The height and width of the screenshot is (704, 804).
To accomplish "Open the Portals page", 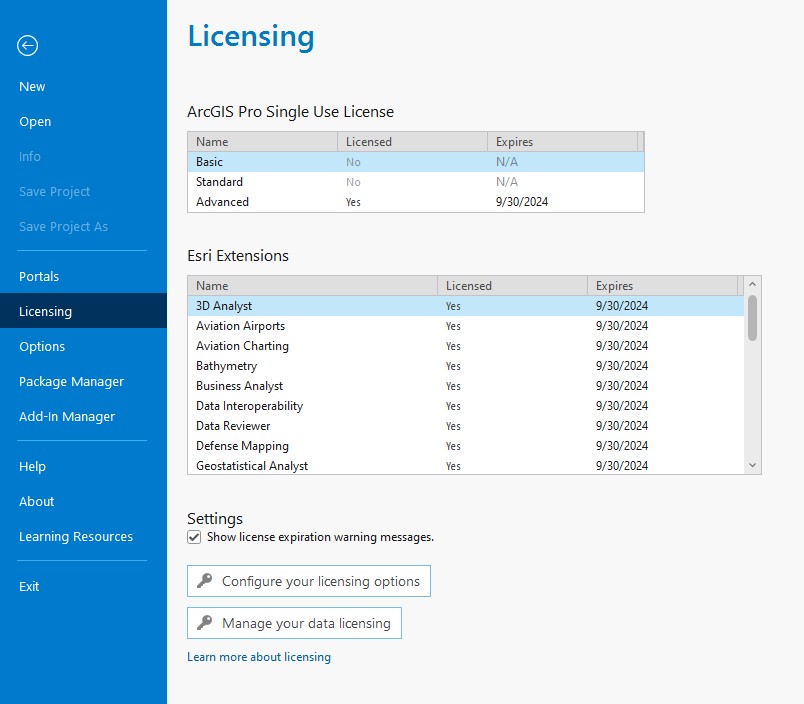I will click(x=38, y=276).
